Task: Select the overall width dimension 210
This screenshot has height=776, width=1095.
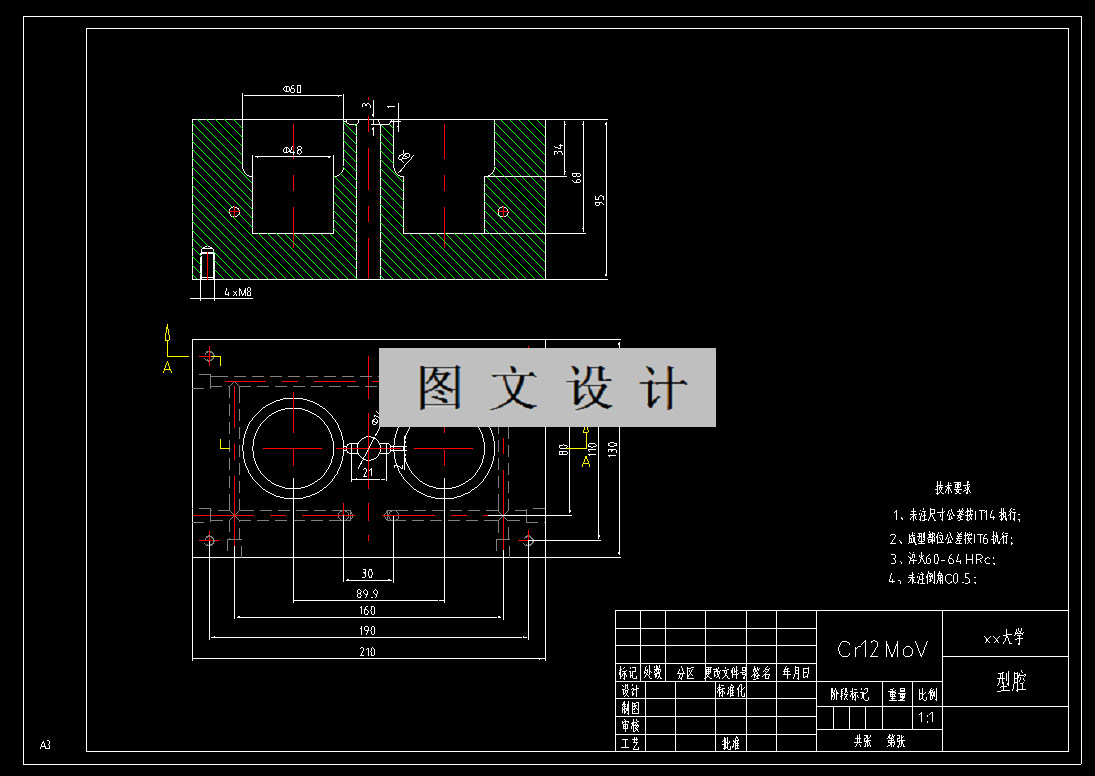Action: (x=367, y=652)
